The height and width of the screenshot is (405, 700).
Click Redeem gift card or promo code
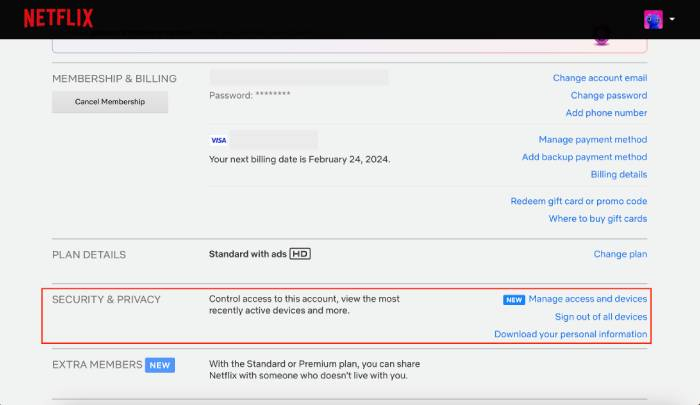tap(579, 201)
